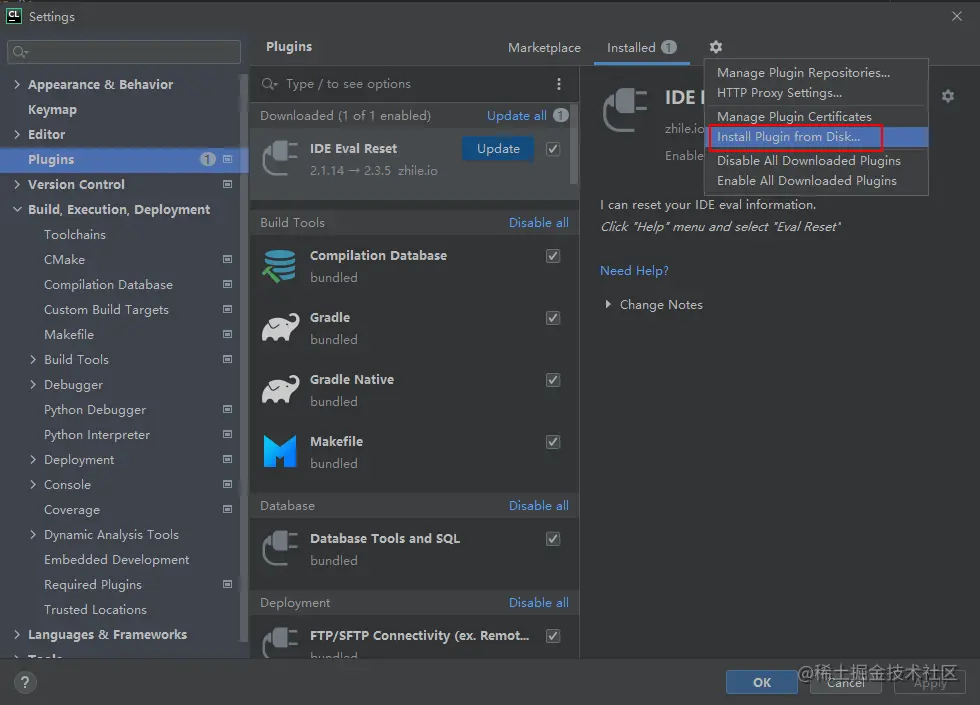Click the IDE Eval Reset plug icon
The image size is (980, 705).
point(280,159)
